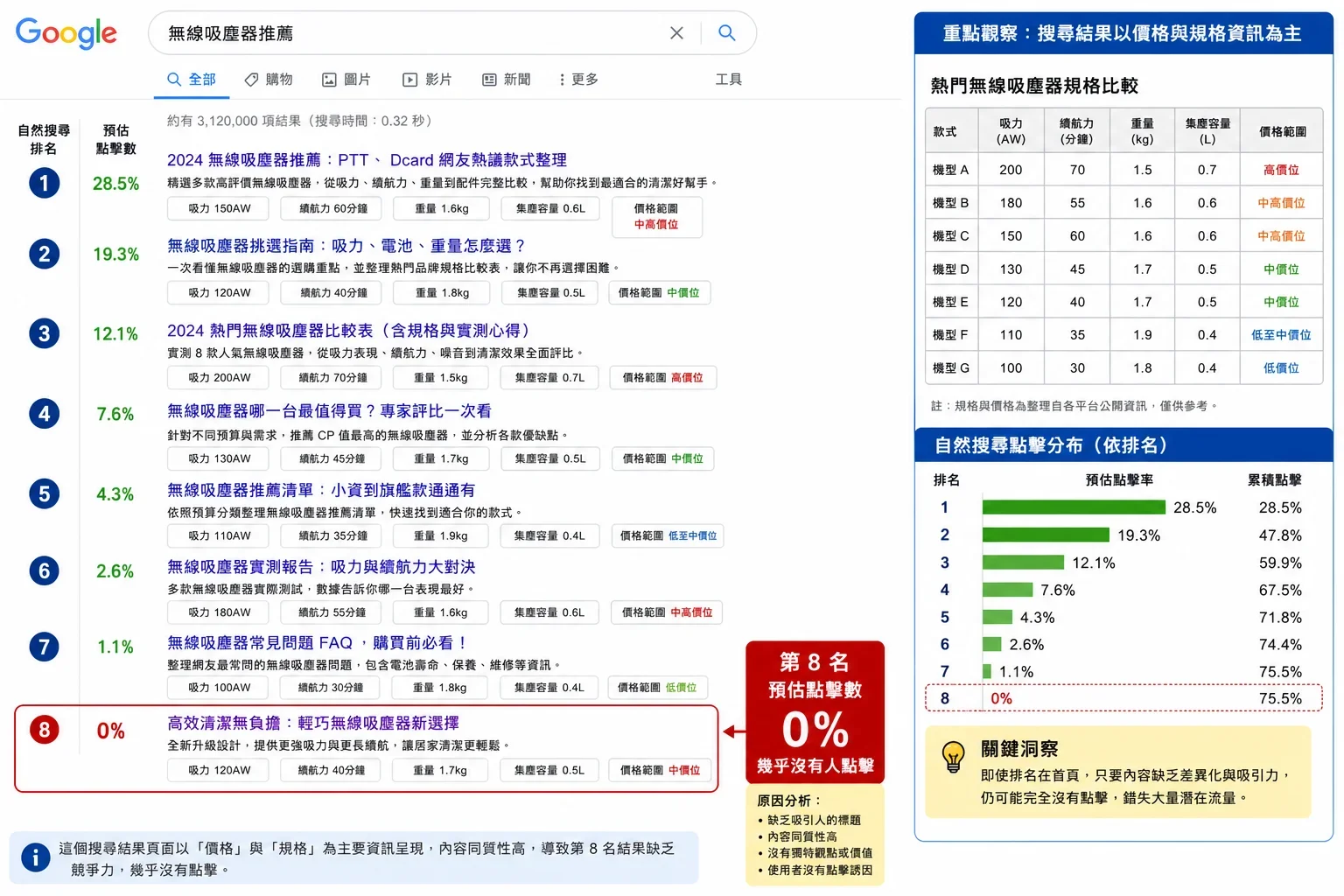
Task: Click the blue info icon in the bottom note
Action: tap(35, 857)
